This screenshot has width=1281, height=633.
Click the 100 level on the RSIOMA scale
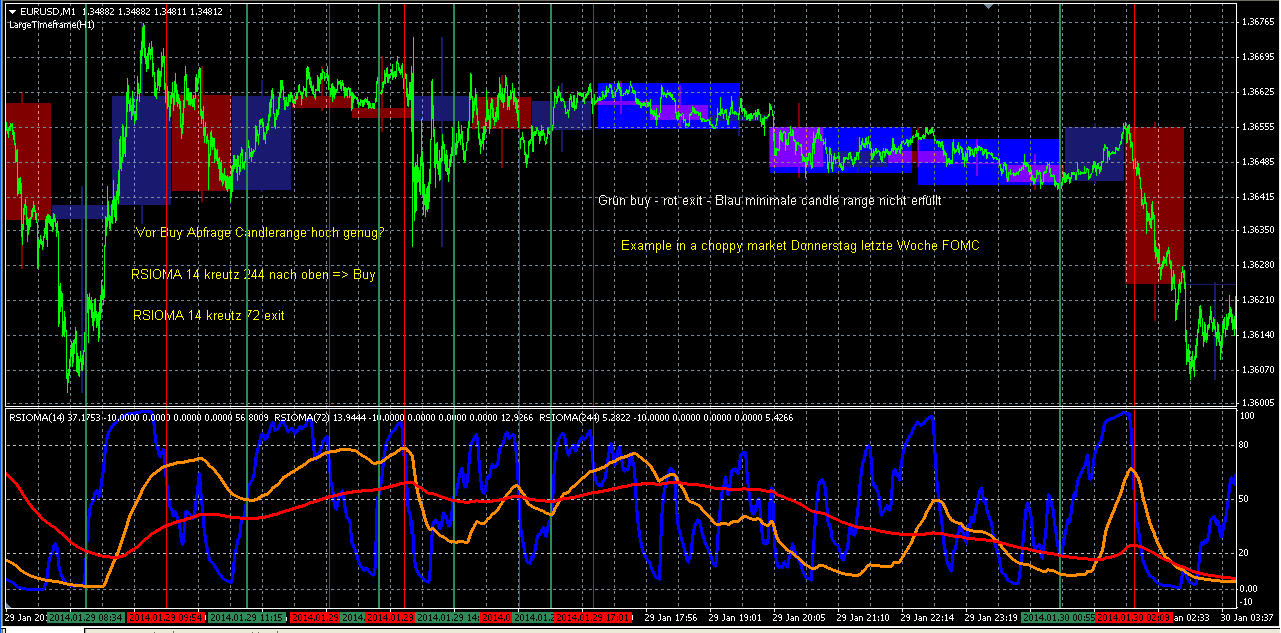pos(1247,415)
